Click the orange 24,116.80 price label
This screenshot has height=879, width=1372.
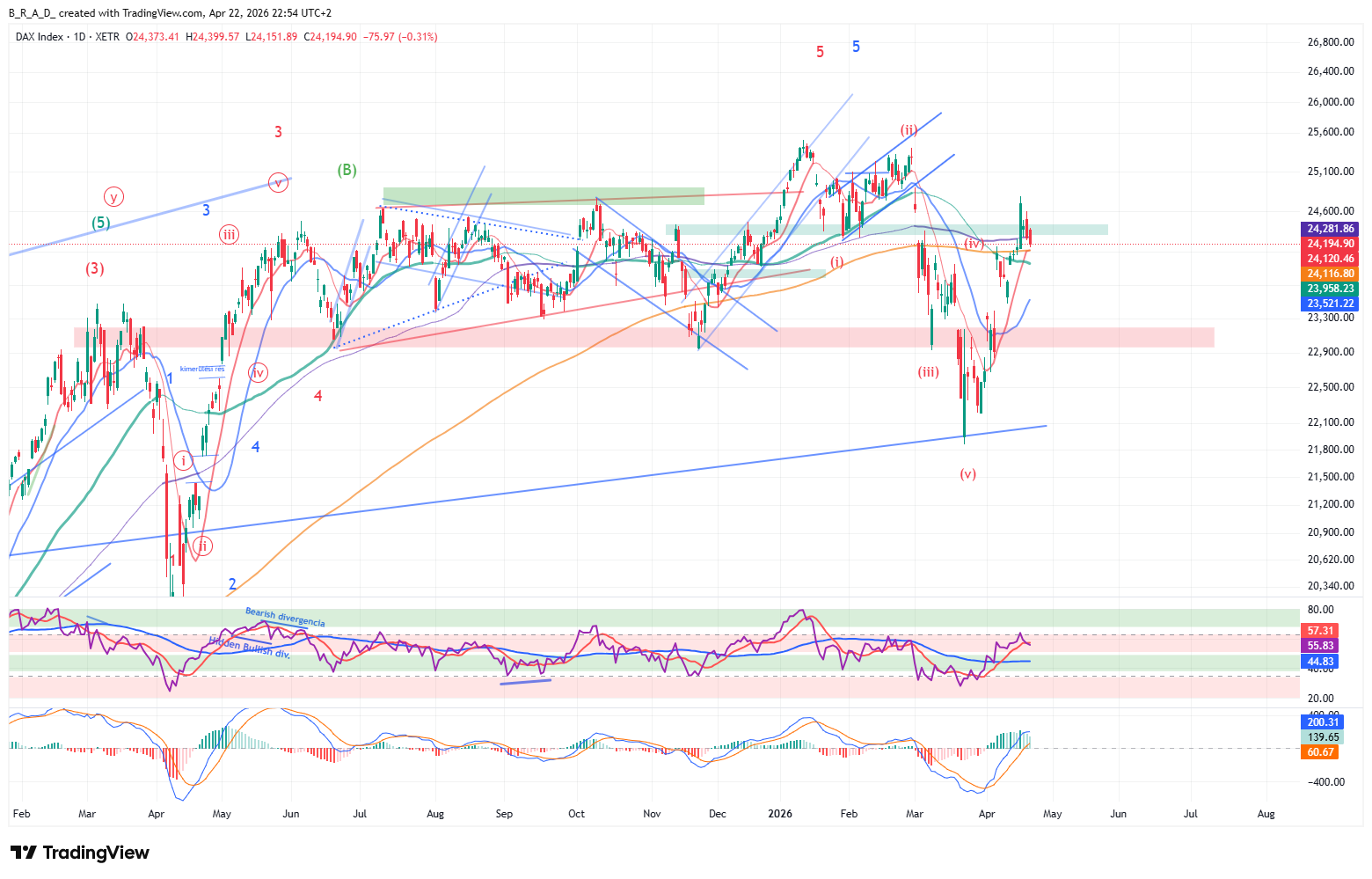(x=1330, y=274)
